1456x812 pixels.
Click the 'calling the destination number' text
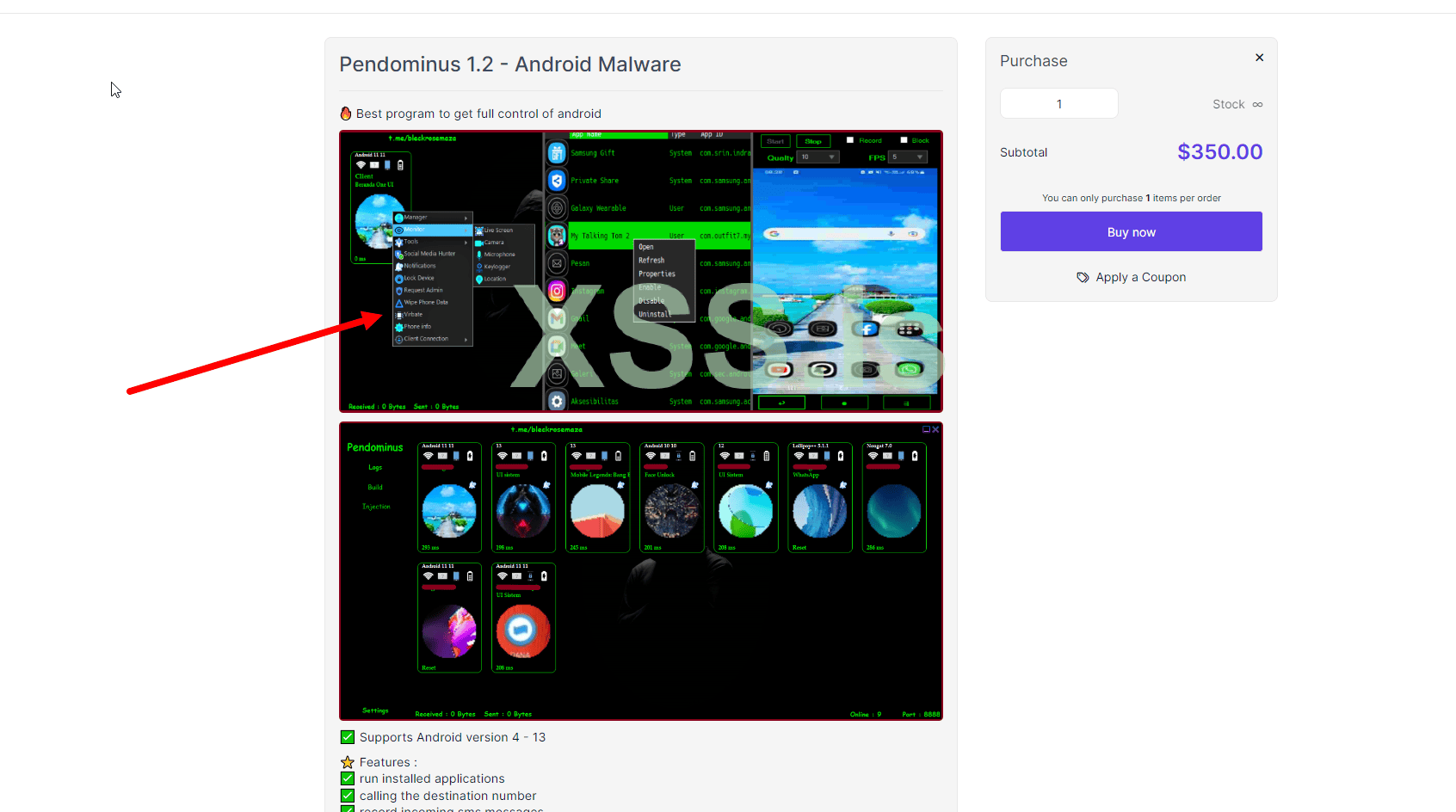(x=447, y=796)
